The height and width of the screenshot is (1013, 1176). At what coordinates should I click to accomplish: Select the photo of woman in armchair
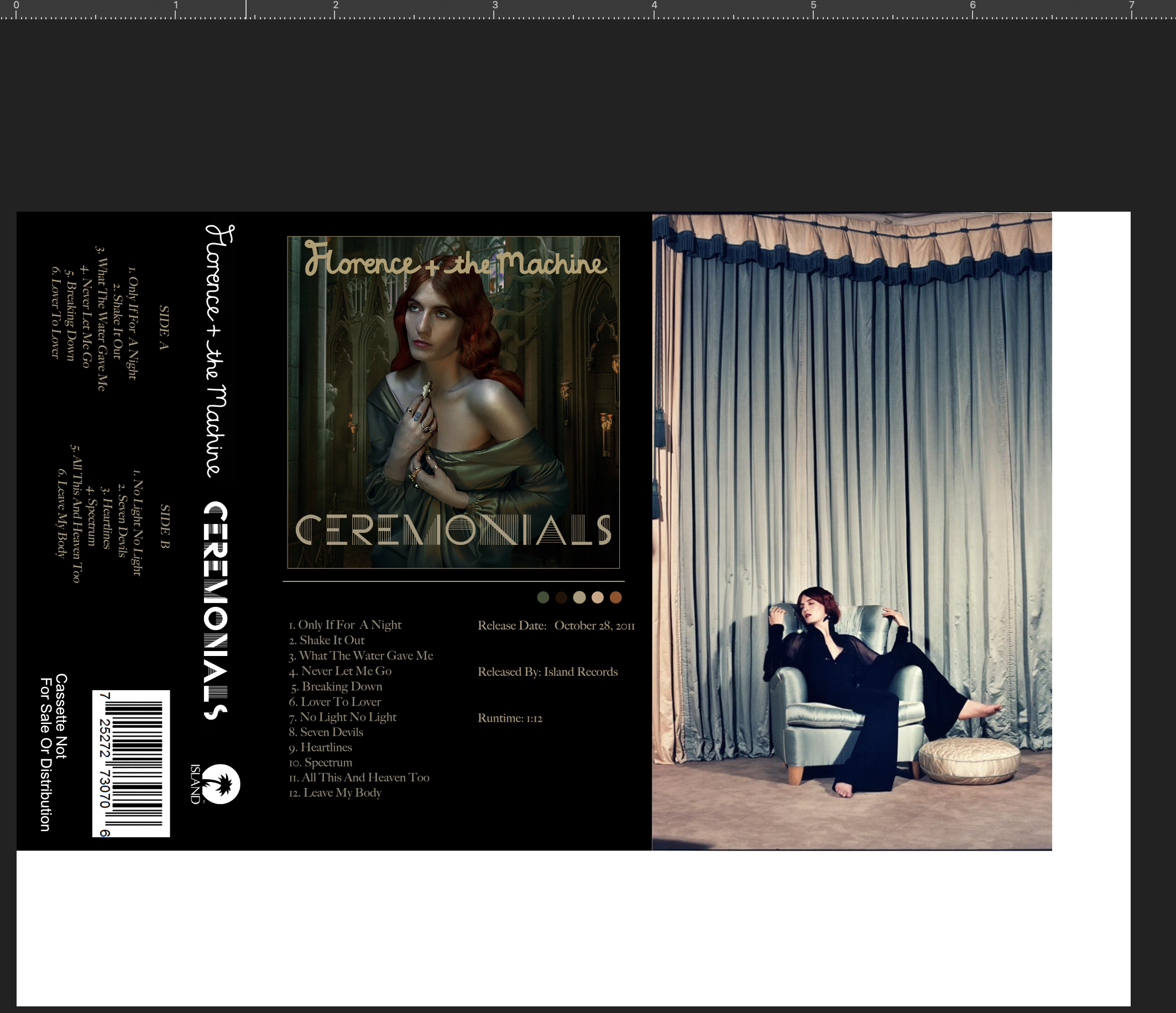[x=852, y=532]
